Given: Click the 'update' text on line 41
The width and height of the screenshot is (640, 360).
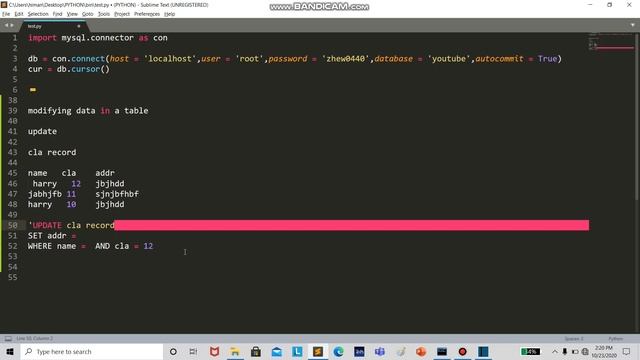Looking at the screenshot, I should click(x=42, y=131).
